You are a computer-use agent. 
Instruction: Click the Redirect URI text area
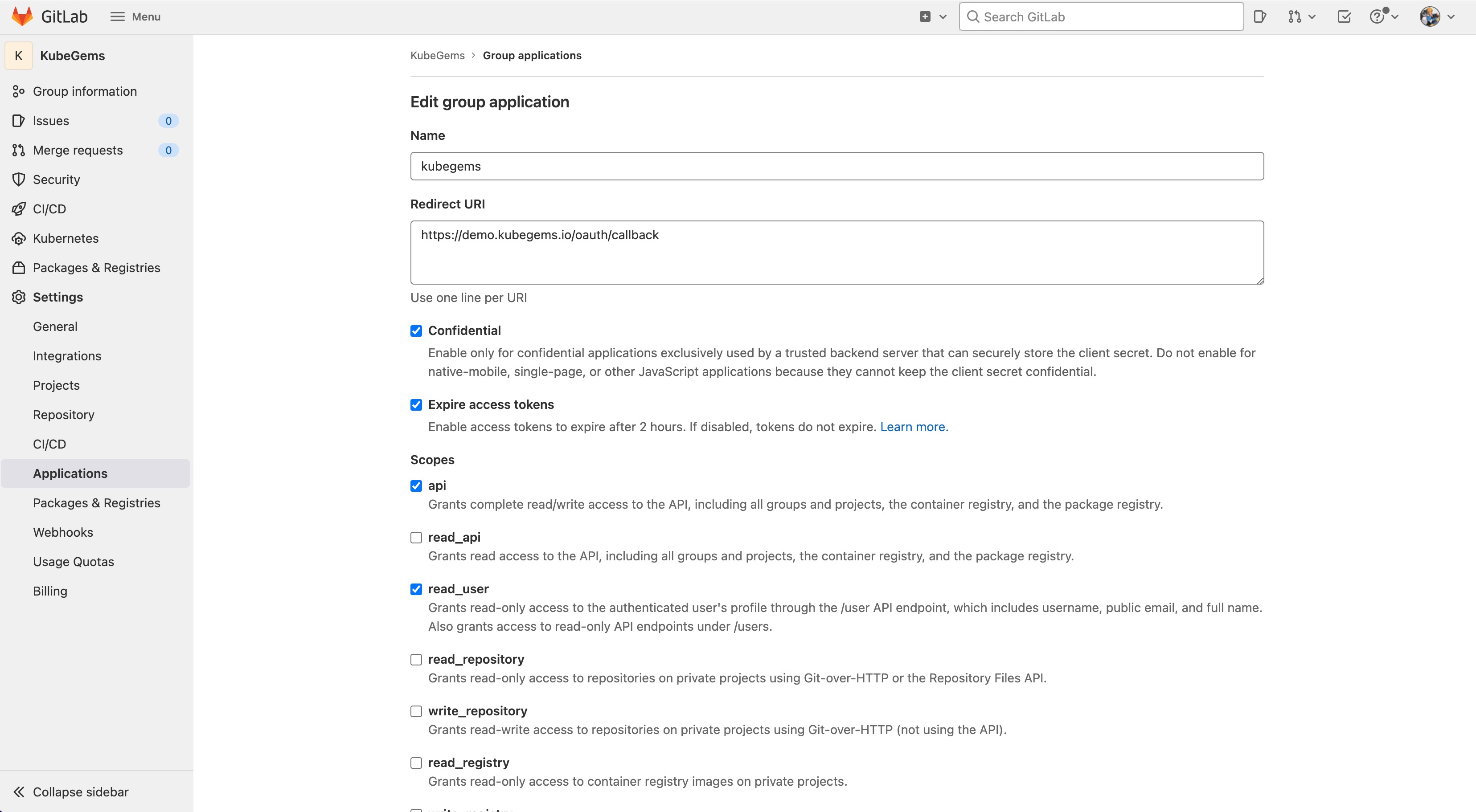(837, 253)
